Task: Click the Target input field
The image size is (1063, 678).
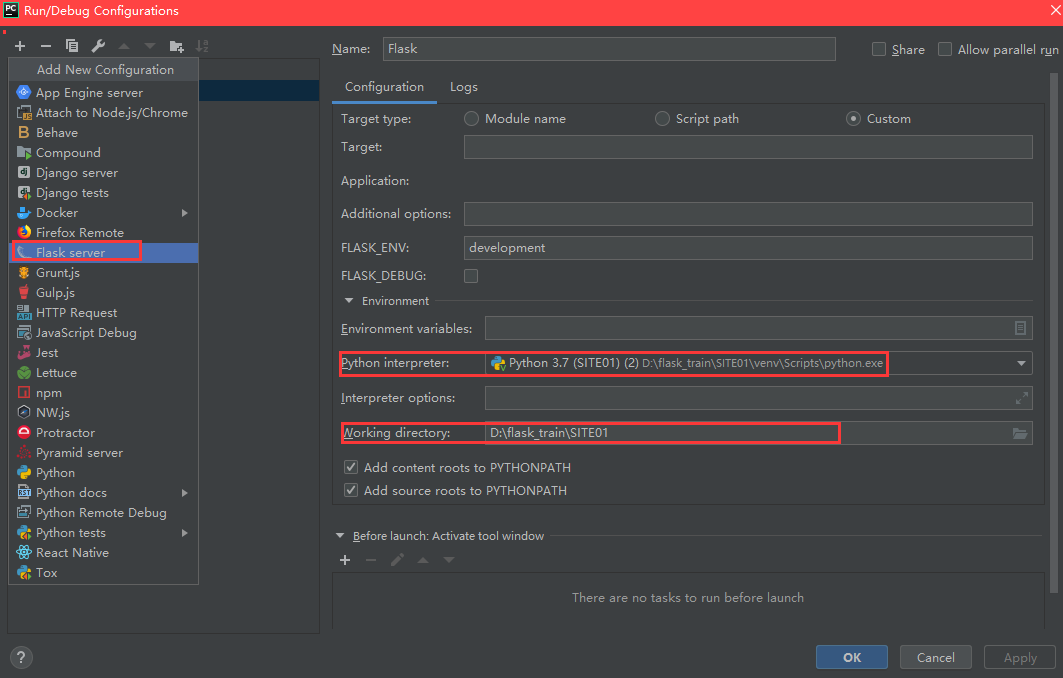Action: tap(748, 147)
